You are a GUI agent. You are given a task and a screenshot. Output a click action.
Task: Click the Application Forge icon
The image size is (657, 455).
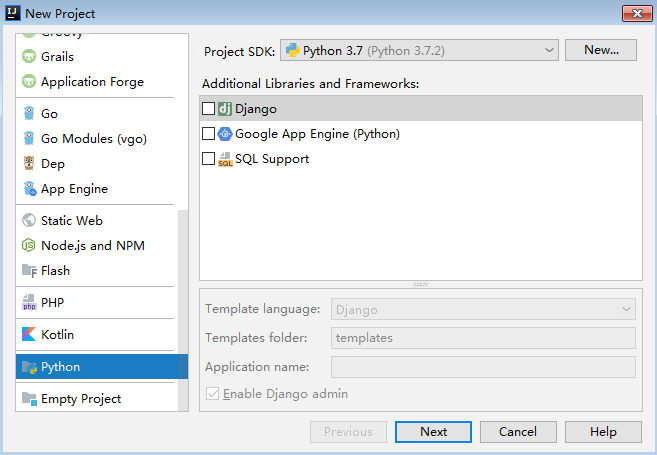[29, 81]
